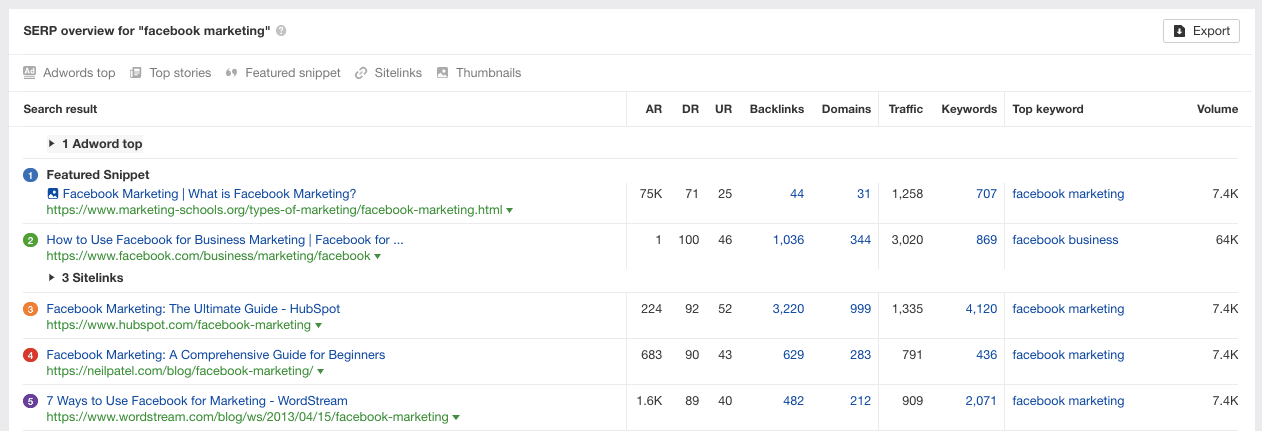This screenshot has width=1262, height=431.
Task: Click thumbnail icon beside first result title
Action: tap(53, 194)
